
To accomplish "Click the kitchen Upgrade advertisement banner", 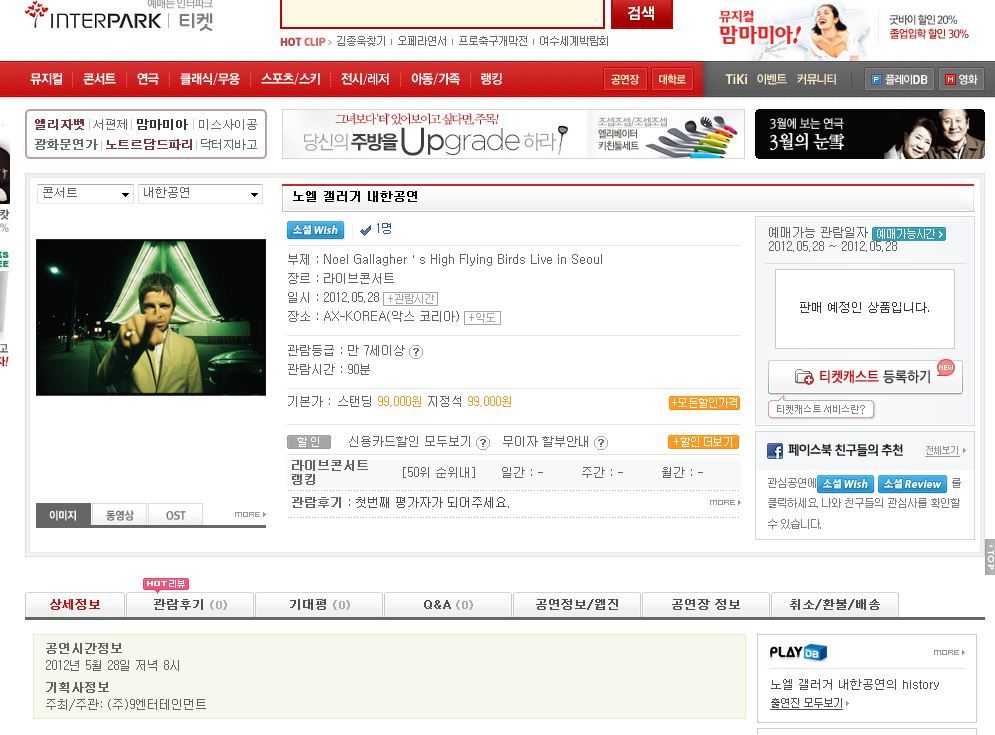I will tap(513, 134).
